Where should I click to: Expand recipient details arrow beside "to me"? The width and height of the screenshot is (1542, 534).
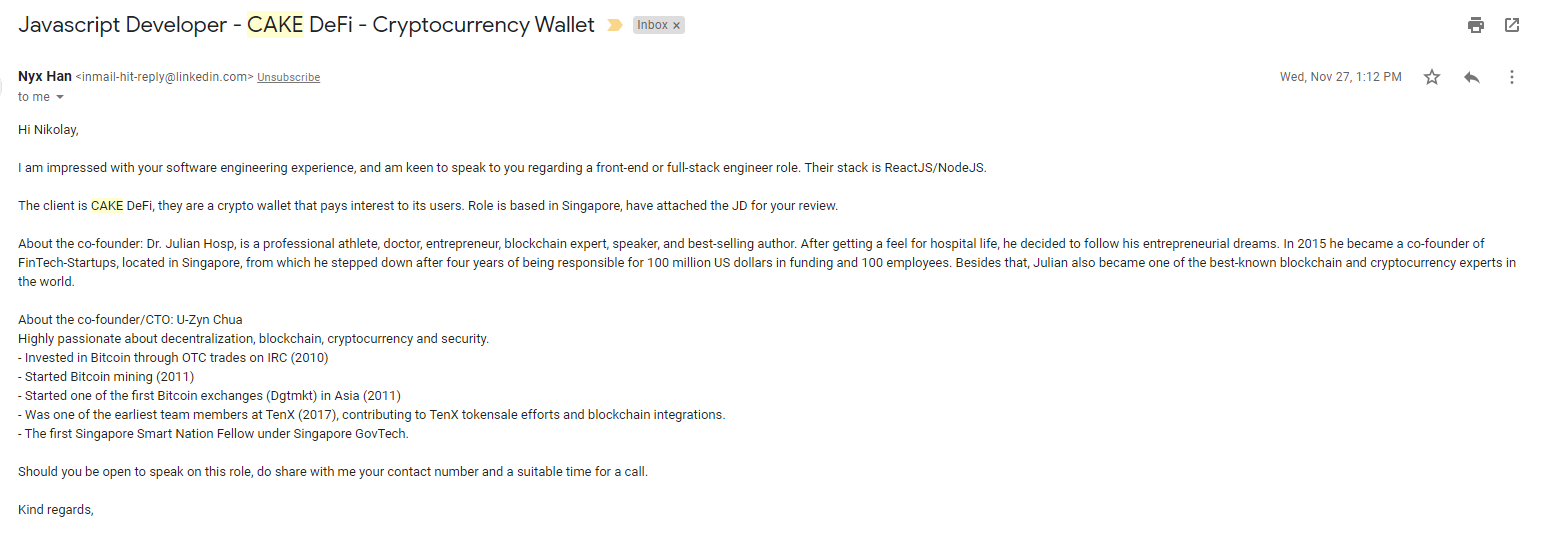60,97
